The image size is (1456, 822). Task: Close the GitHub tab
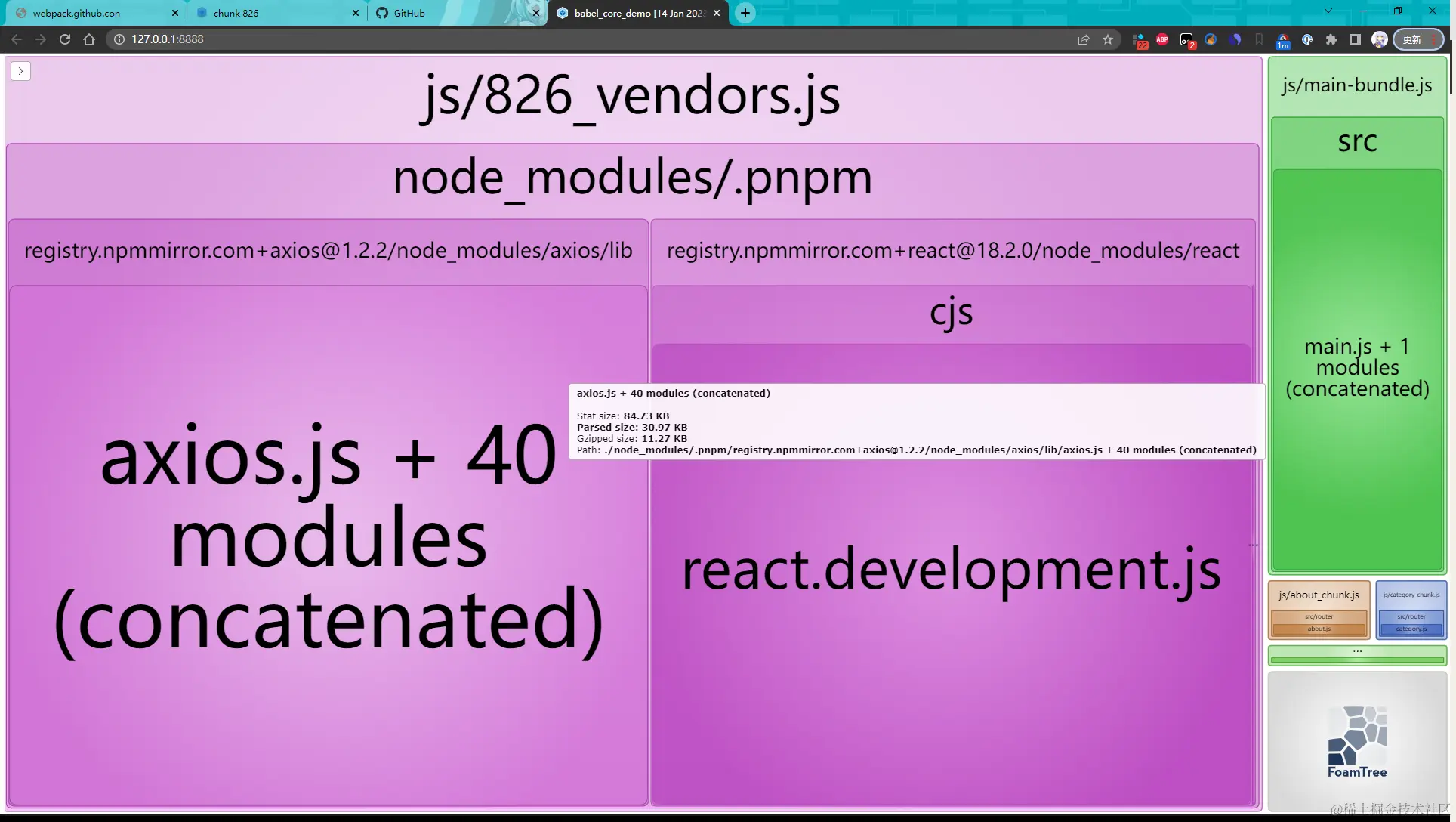click(x=536, y=13)
